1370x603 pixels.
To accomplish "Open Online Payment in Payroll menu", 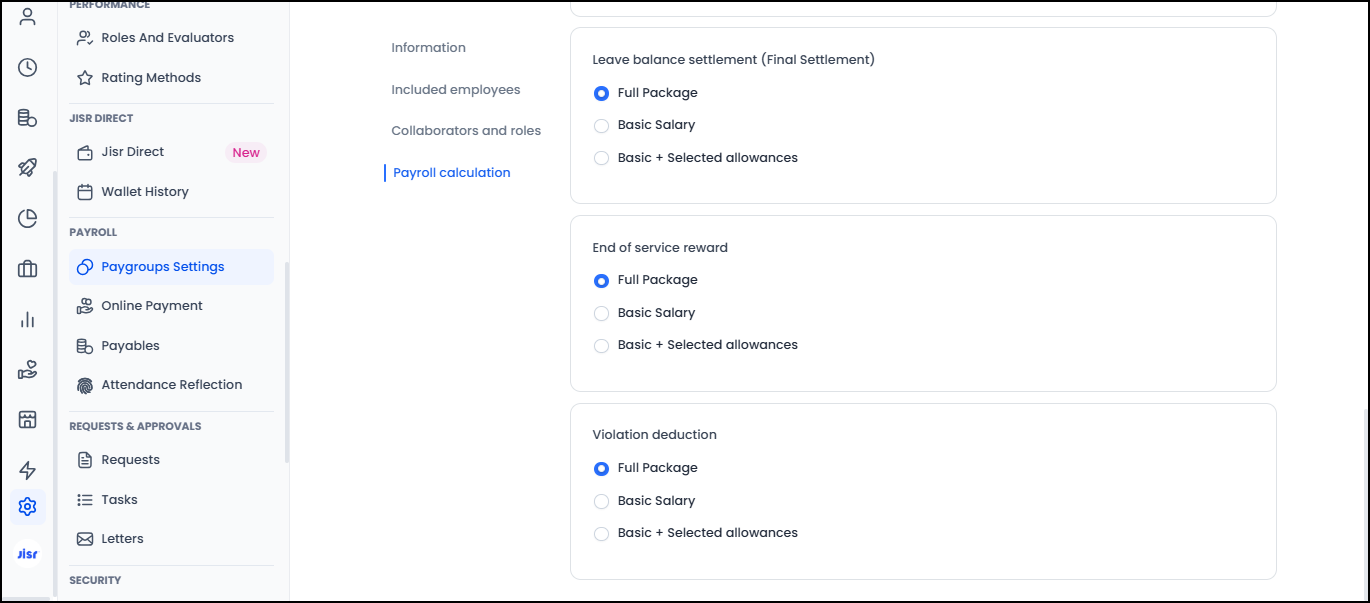I will [152, 306].
